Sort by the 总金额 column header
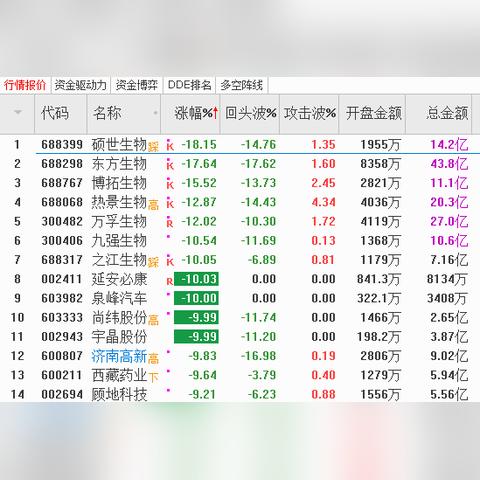This screenshot has width=480, height=480. coord(447,113)
